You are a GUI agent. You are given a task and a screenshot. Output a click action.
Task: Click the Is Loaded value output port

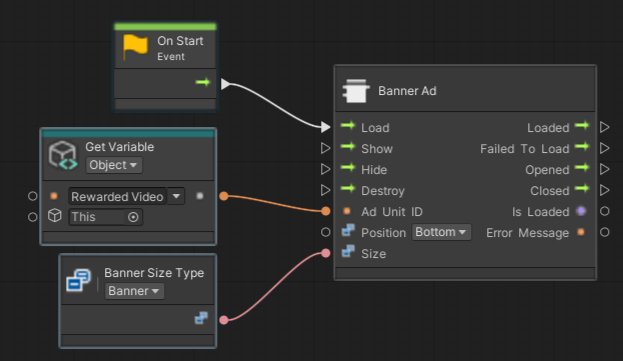click(604, 211)
